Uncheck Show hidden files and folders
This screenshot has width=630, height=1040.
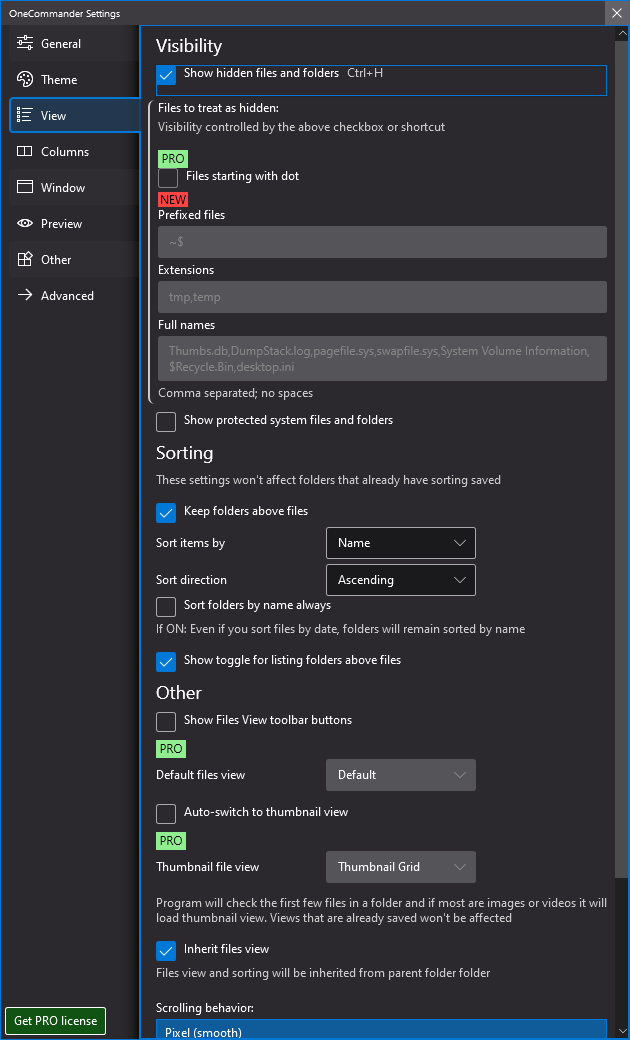(x=167, y=75)
